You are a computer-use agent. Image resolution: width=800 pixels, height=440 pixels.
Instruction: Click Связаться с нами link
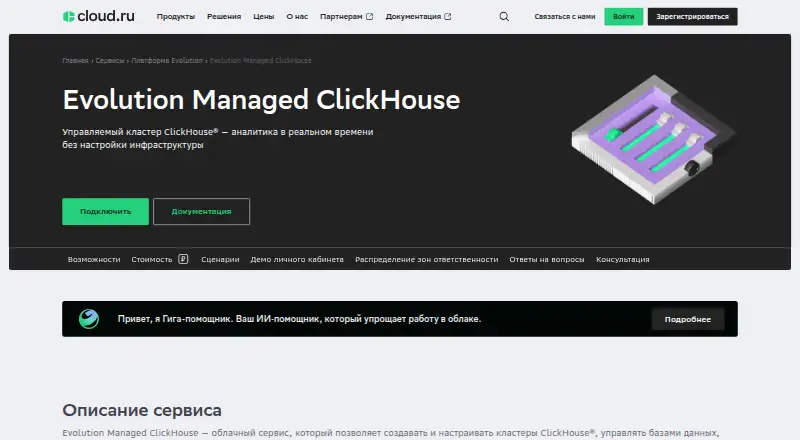565,16
